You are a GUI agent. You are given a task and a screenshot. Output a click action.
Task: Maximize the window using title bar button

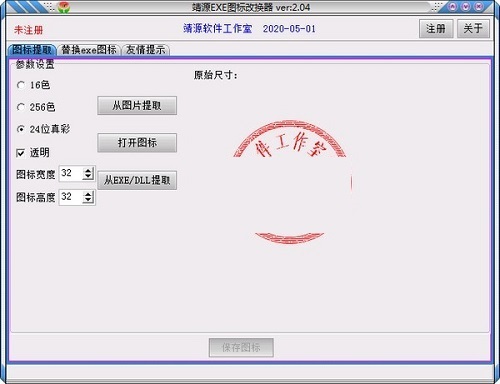[x=466, y=6]
